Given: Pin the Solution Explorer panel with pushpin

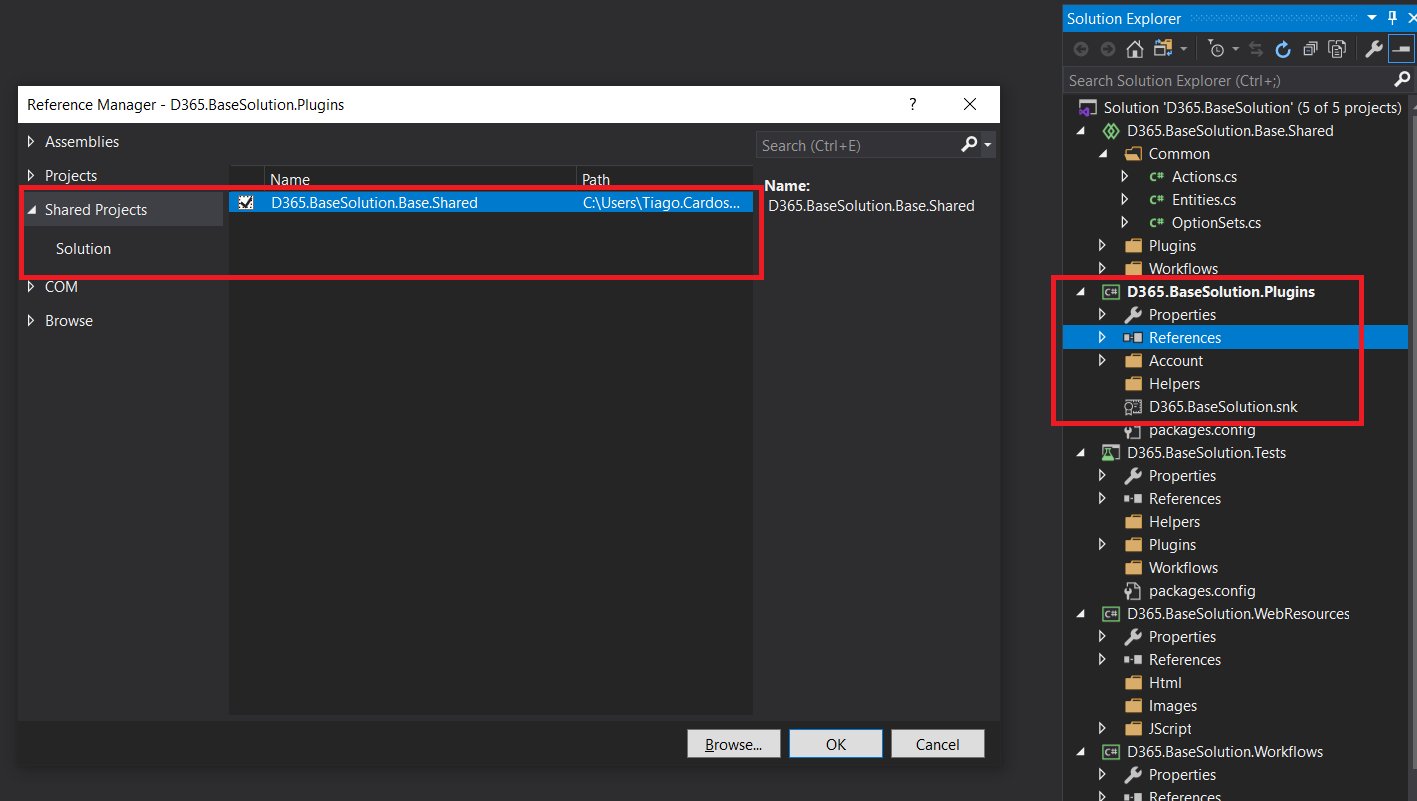Looking at the screenshot, I should [x=1392, y=18].
